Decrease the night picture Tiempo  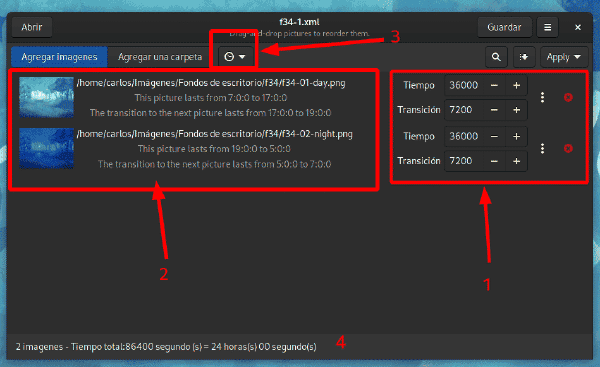click(494, 136)
